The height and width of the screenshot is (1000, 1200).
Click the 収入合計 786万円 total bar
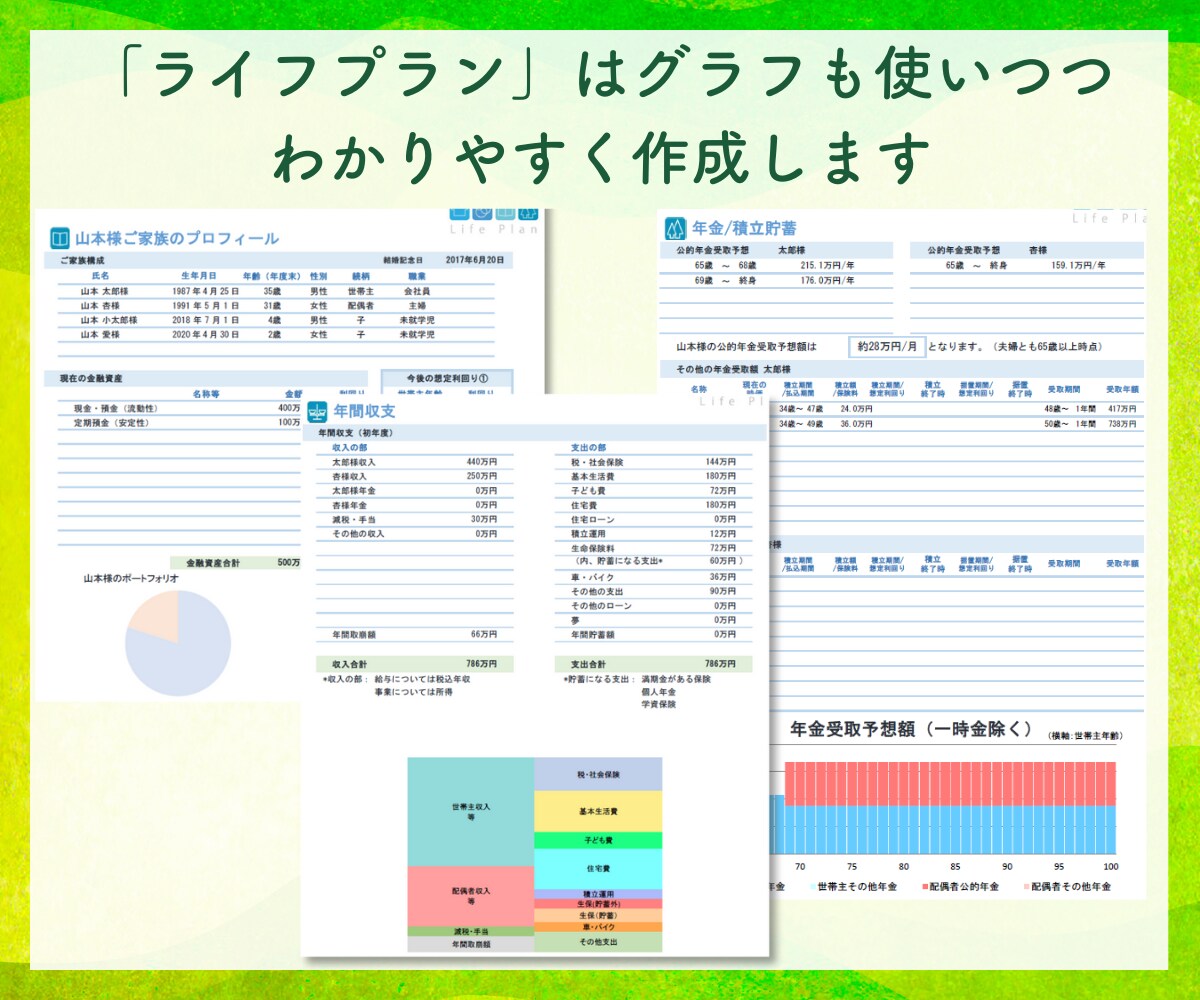click(415, 664)
